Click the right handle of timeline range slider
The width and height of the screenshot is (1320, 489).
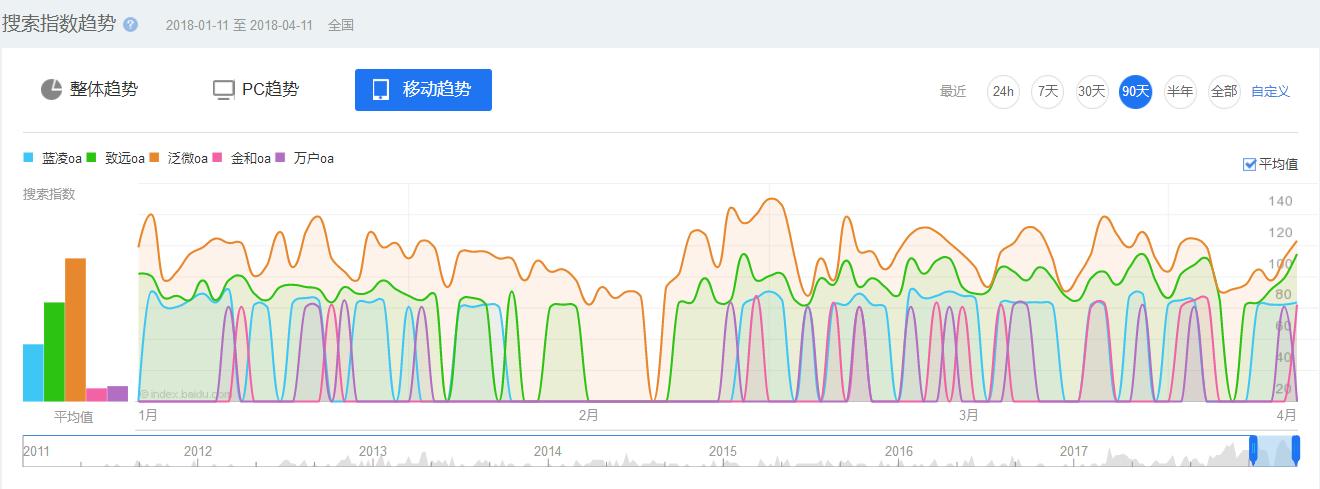pos(1295,450)
